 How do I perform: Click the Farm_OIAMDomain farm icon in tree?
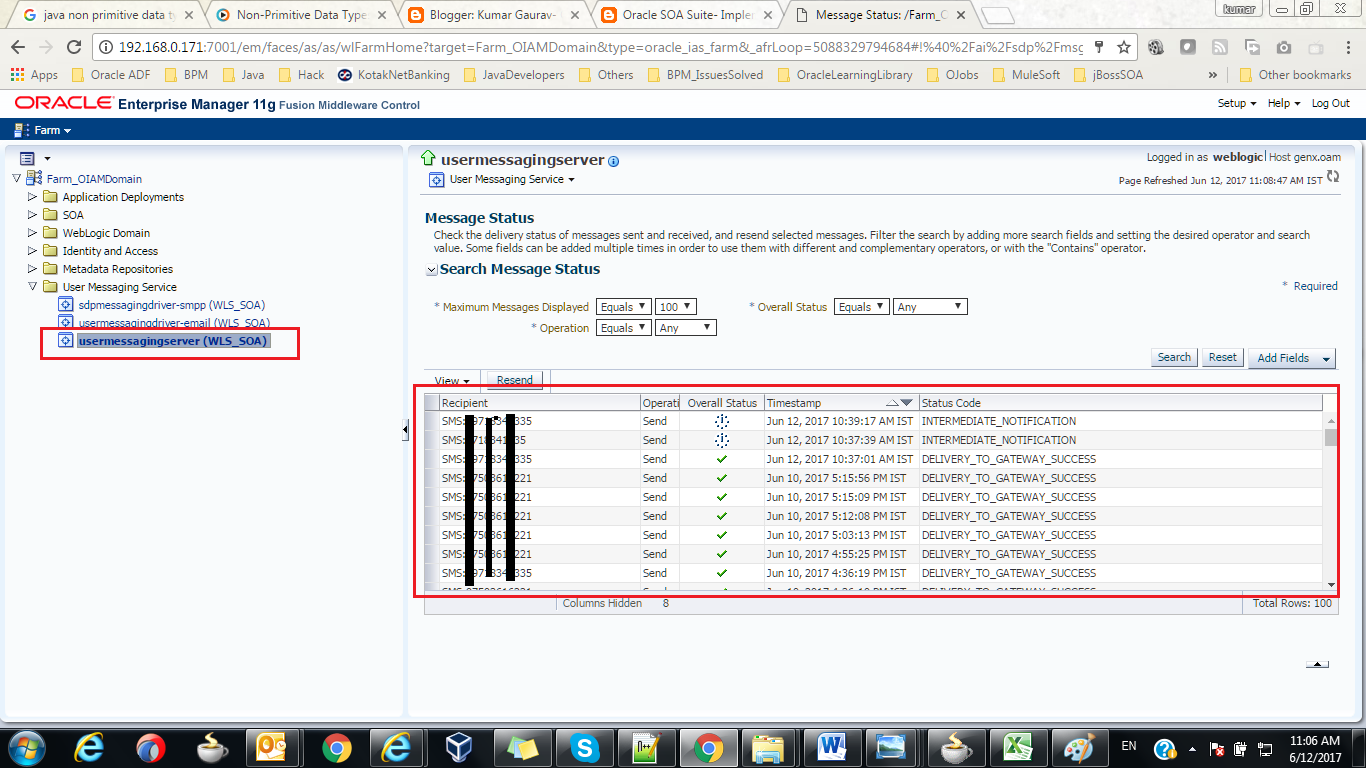coord(34,178)
